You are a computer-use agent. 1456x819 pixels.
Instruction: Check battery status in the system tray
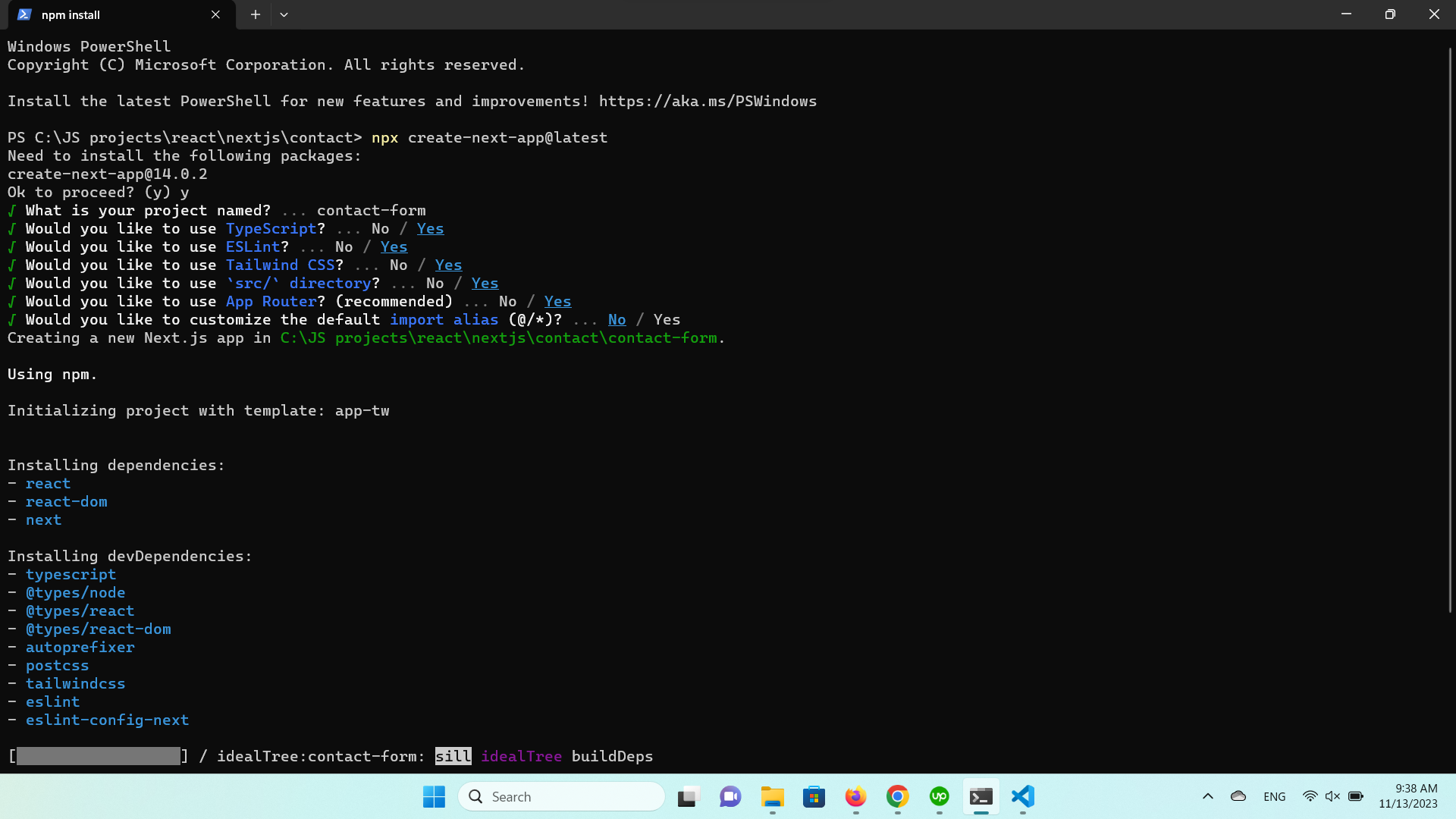pos(1356,796)
